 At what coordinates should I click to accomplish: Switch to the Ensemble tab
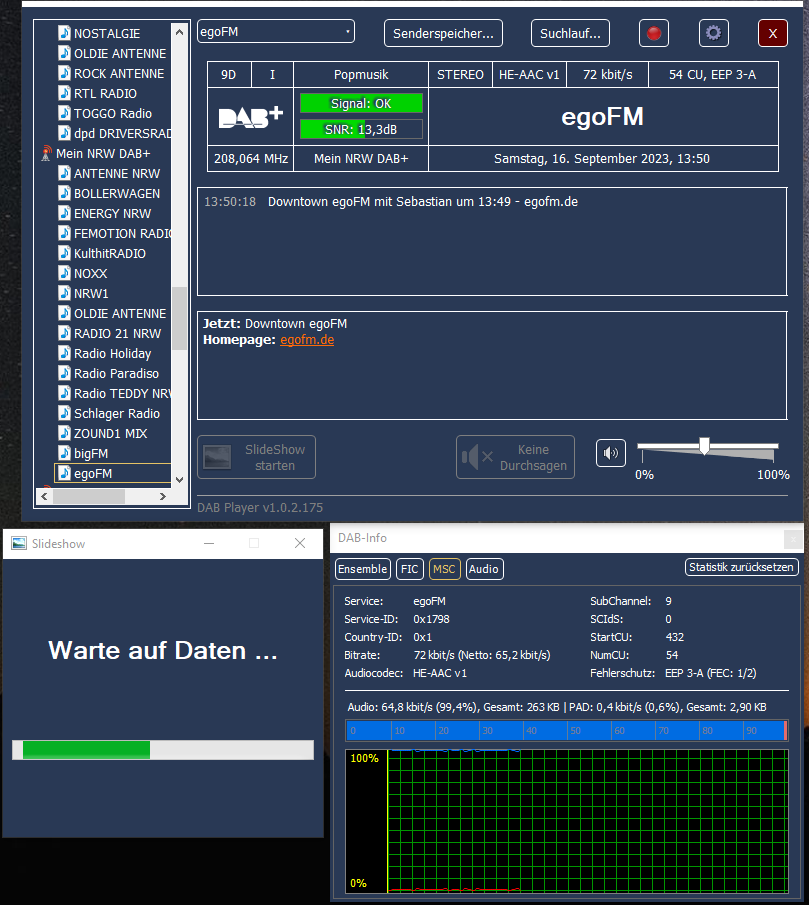coord(362,569)
